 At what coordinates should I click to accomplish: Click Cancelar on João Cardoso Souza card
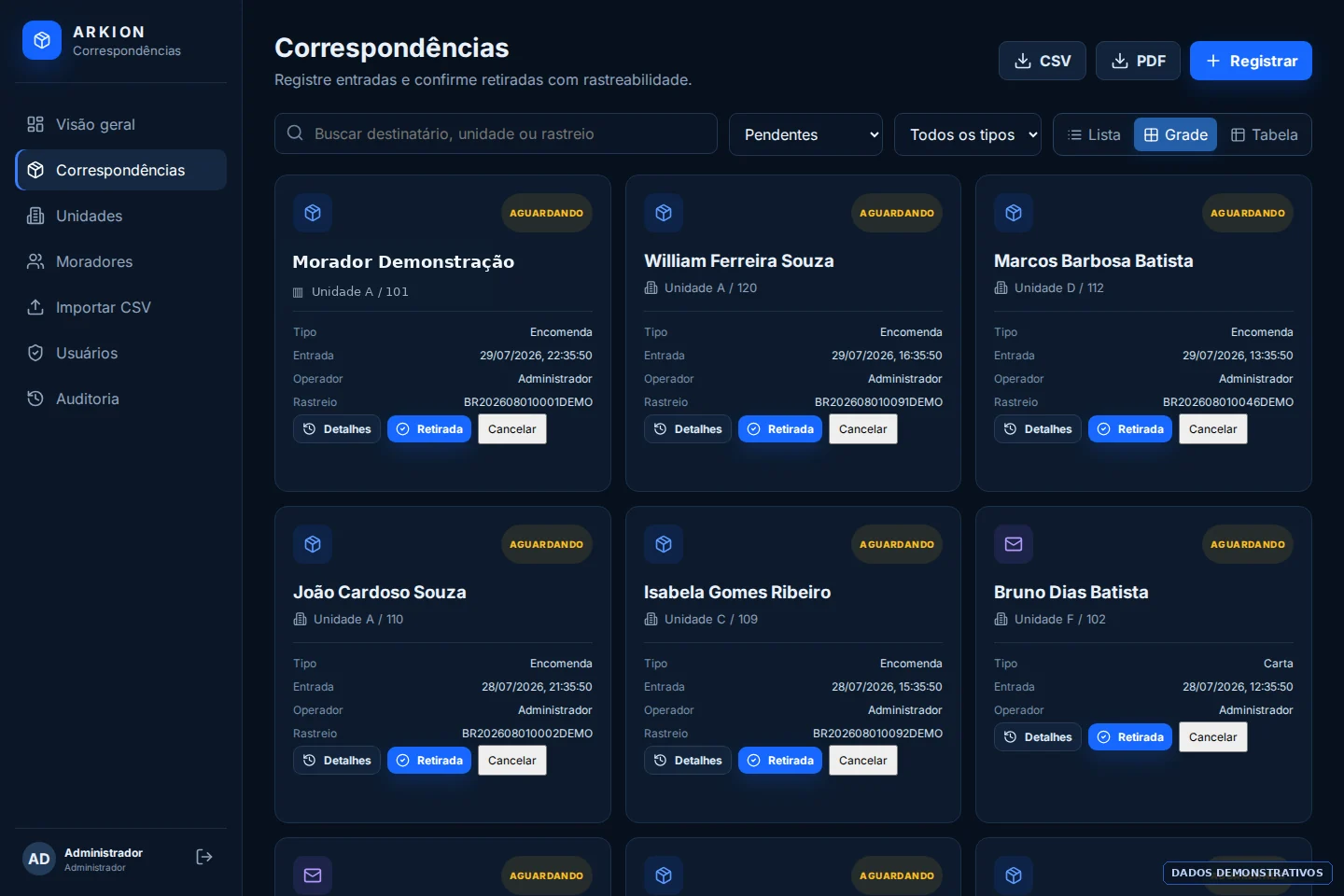[x=512, y=761]
